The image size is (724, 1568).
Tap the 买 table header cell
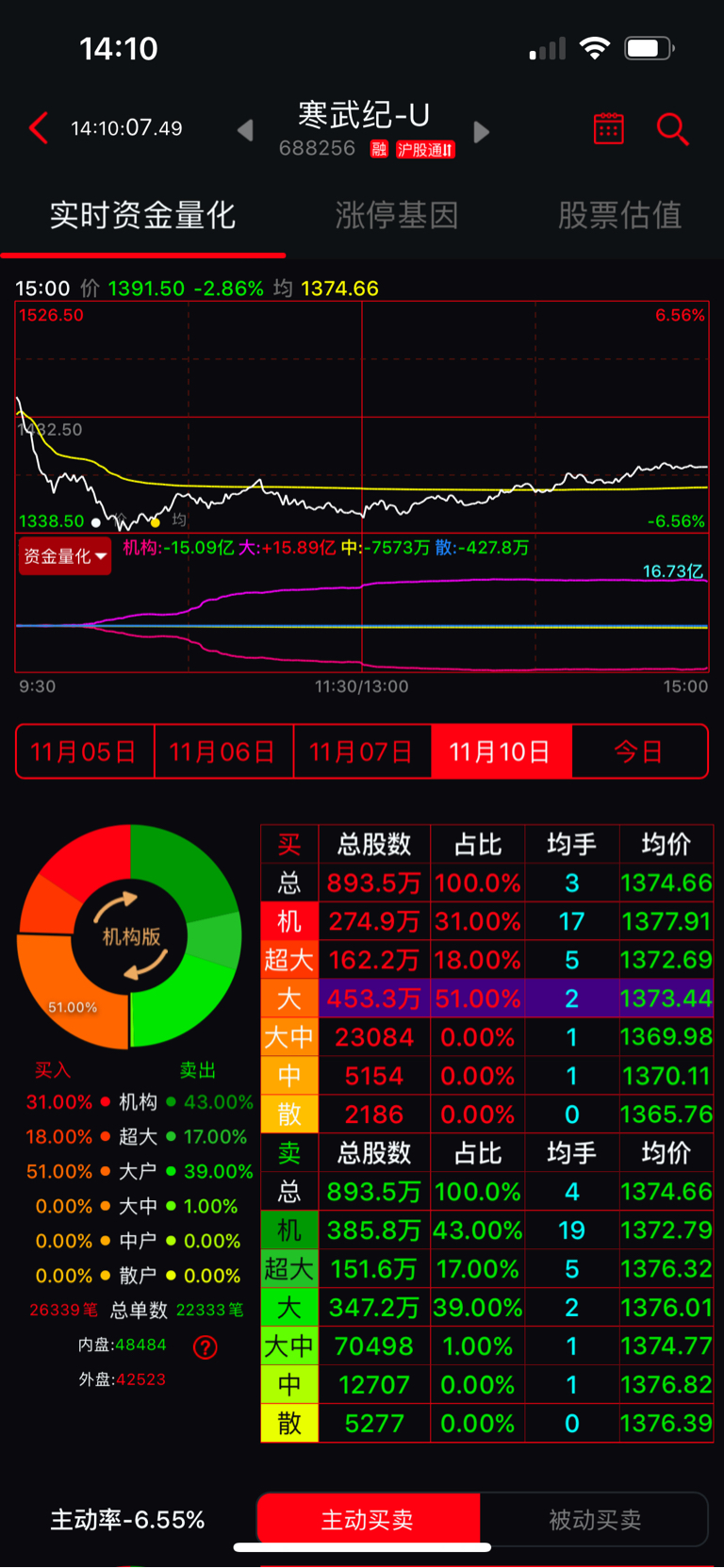[x=289, y=845]
